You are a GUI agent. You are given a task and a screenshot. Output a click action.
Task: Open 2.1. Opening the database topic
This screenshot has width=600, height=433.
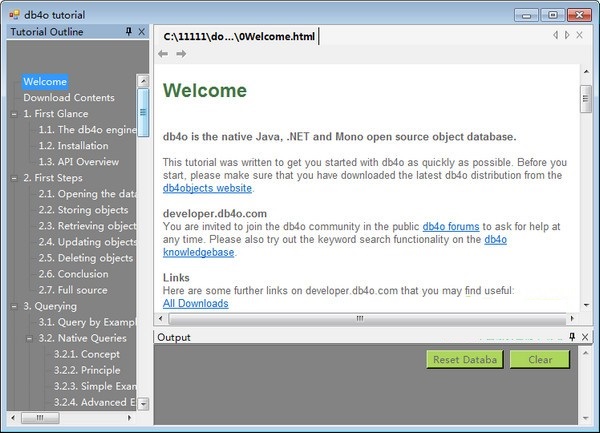[x=87, y=194]
